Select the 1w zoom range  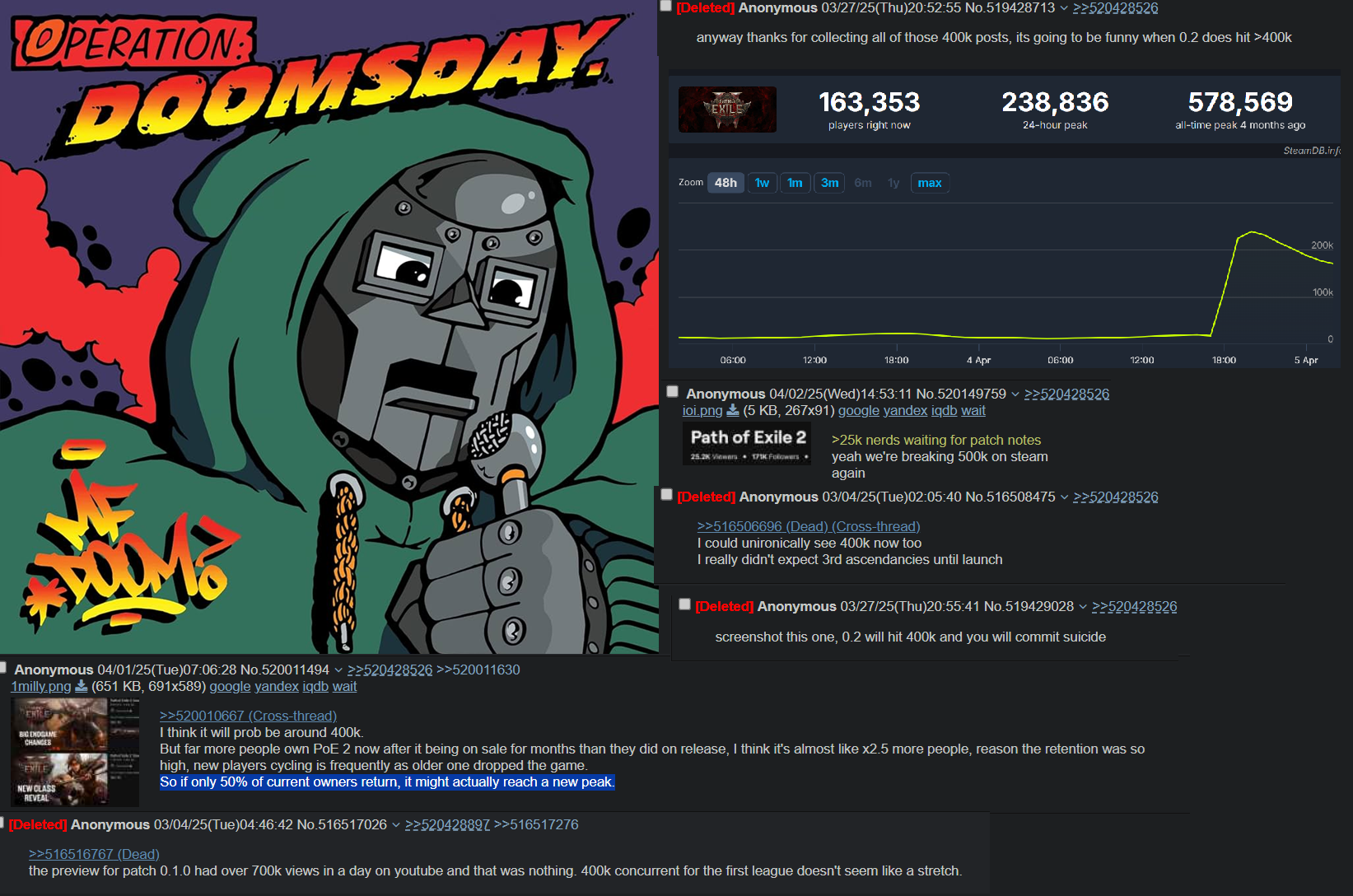[x=762, y=183]
